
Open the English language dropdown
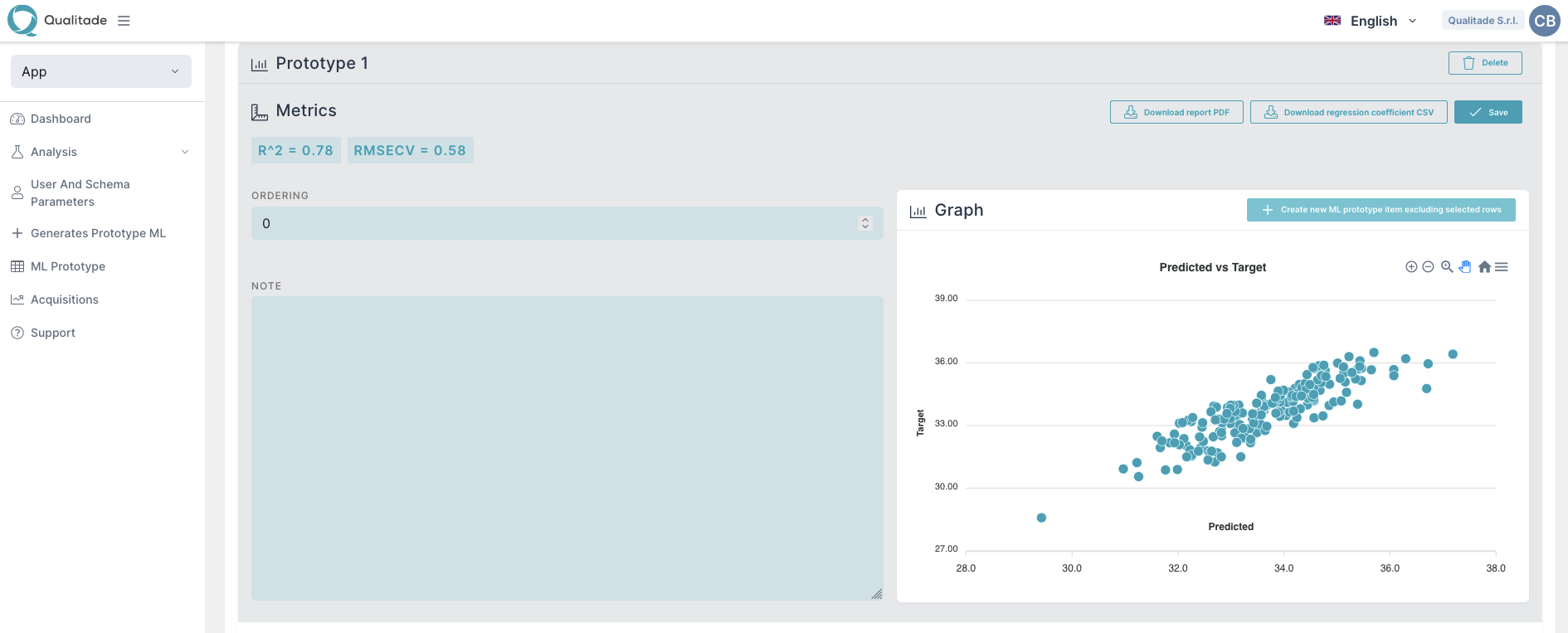[1371, 21]
